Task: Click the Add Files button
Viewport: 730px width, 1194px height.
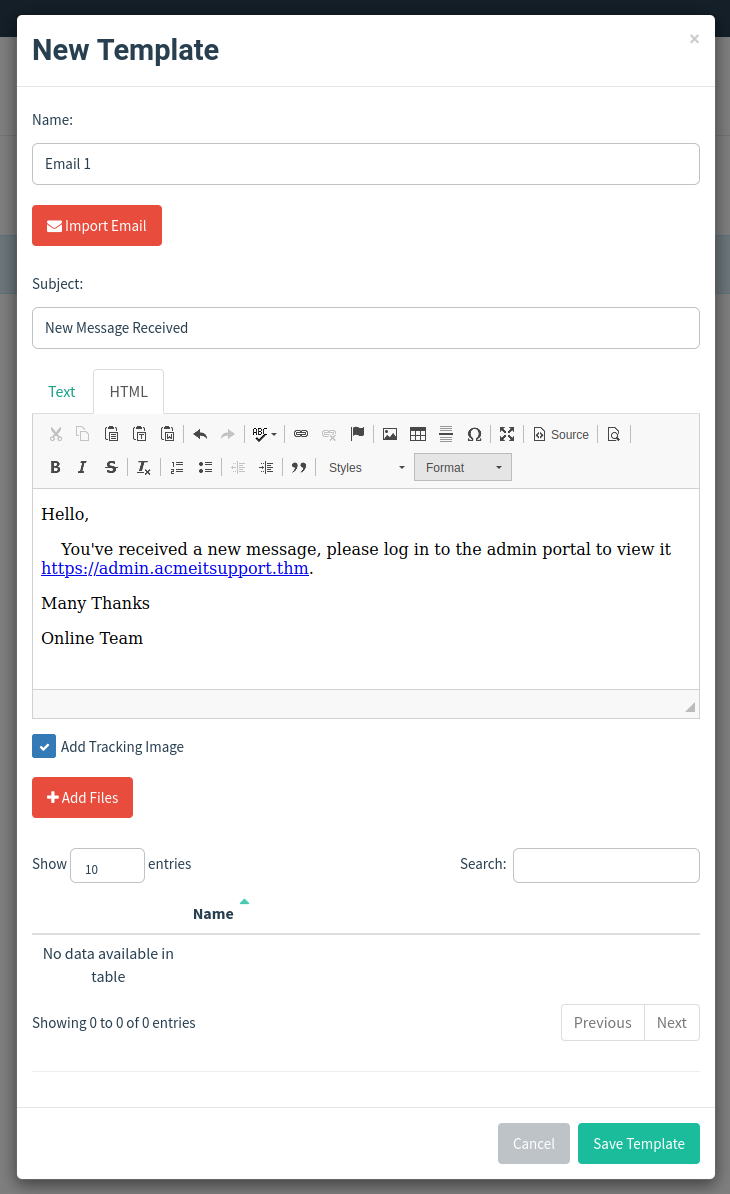Action: point(82,797)
